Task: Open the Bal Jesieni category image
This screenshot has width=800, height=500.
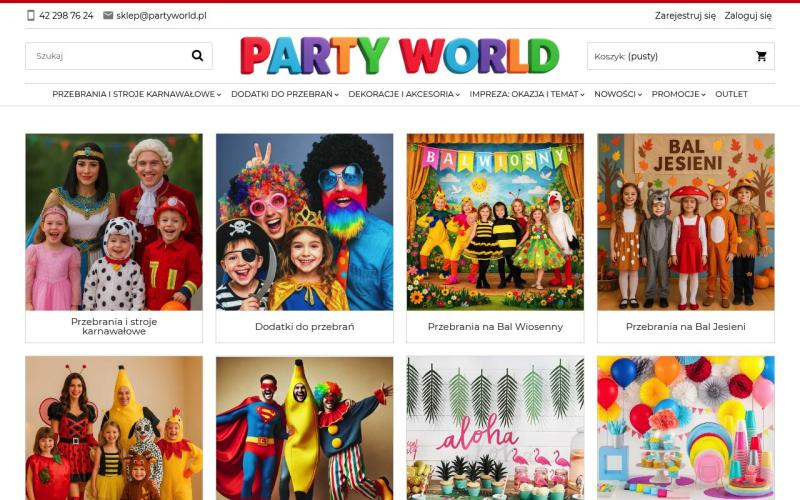Action: pos(685,222)
